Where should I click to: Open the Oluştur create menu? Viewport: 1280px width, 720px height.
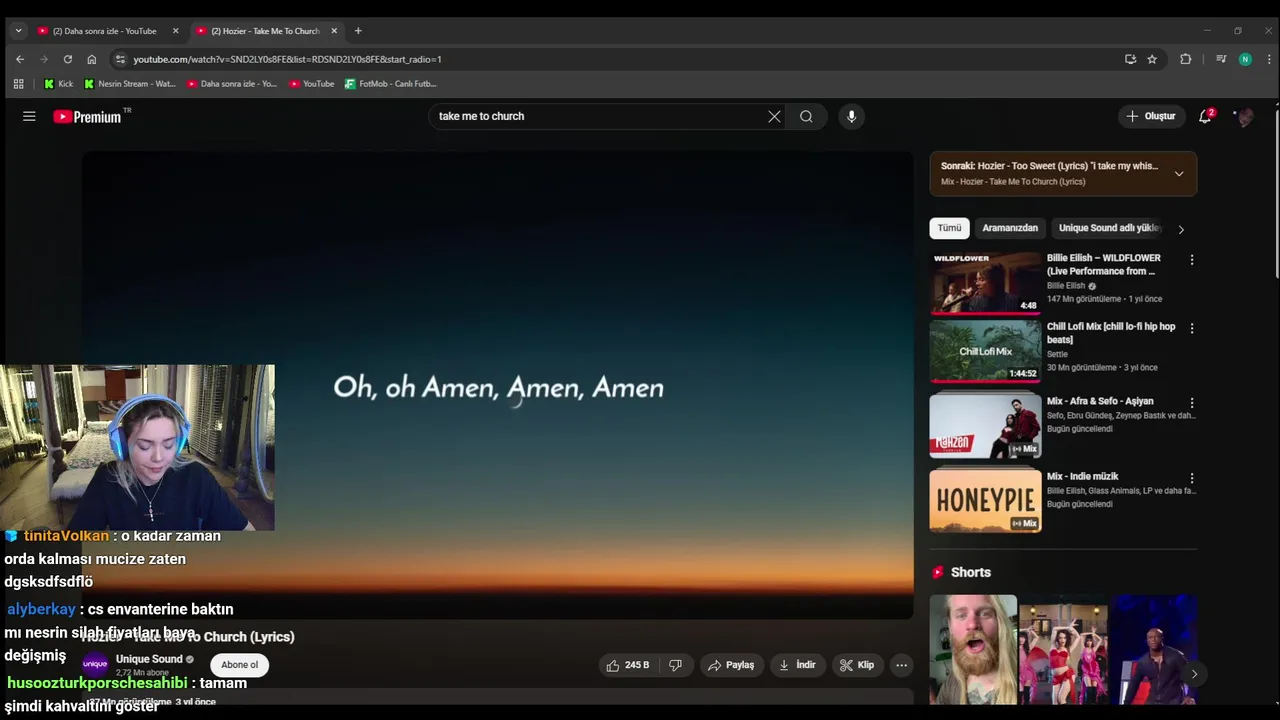pyautogui.click(x=1151, y=116)
